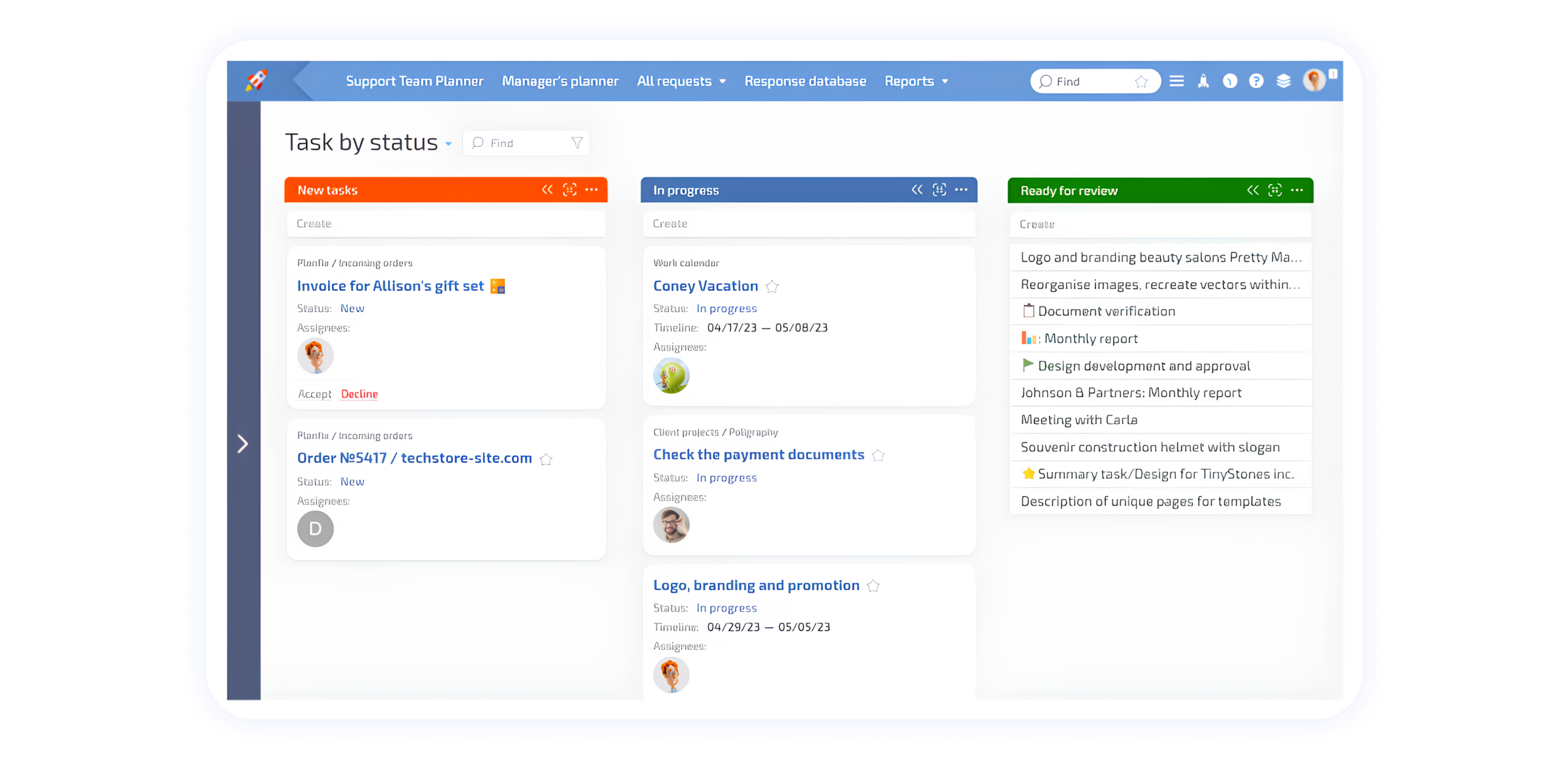Decline the Invoice for Allison's gift set task

coord(359,394)
